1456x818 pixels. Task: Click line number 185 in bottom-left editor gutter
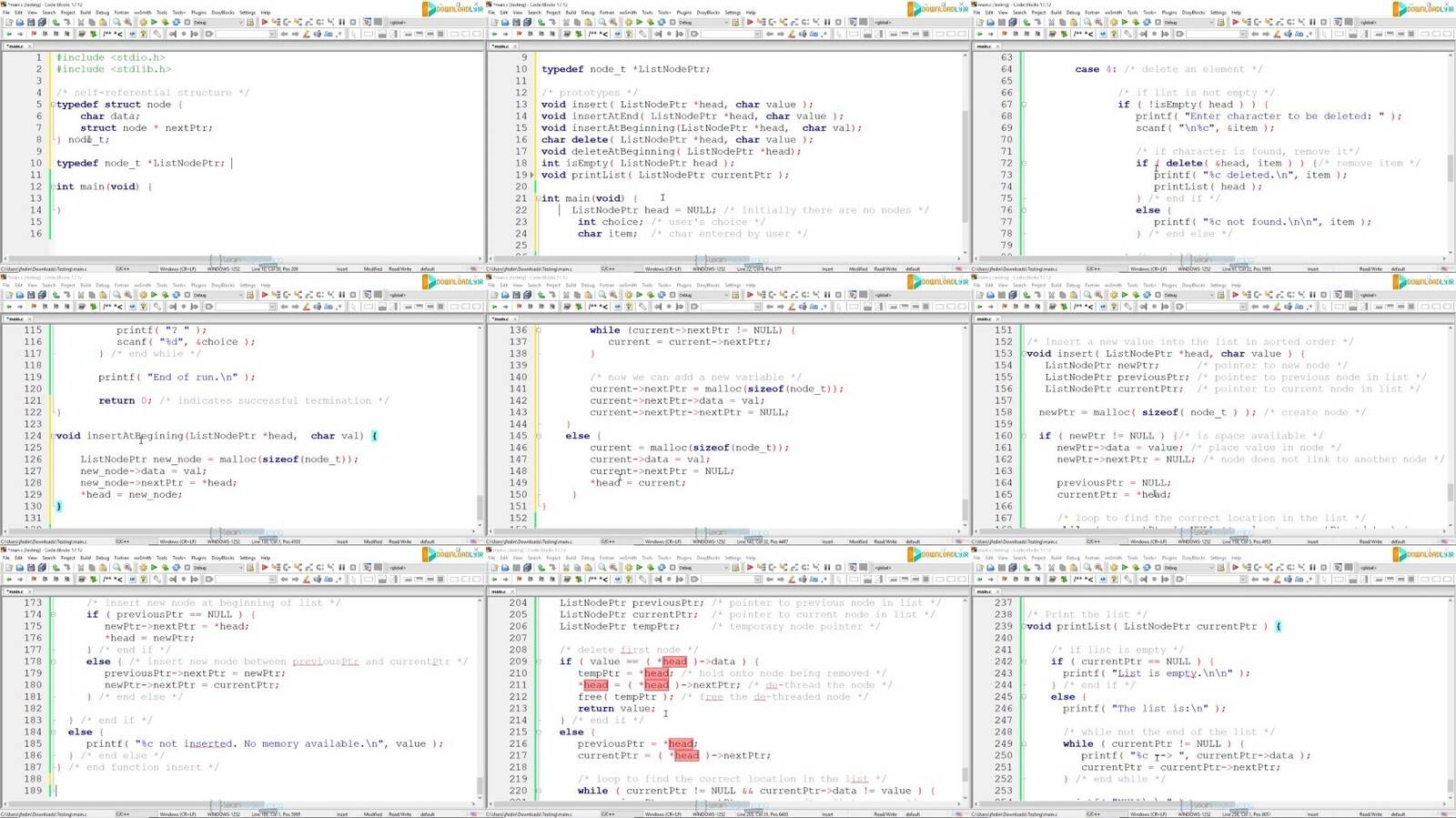click(x=33, y=743)
